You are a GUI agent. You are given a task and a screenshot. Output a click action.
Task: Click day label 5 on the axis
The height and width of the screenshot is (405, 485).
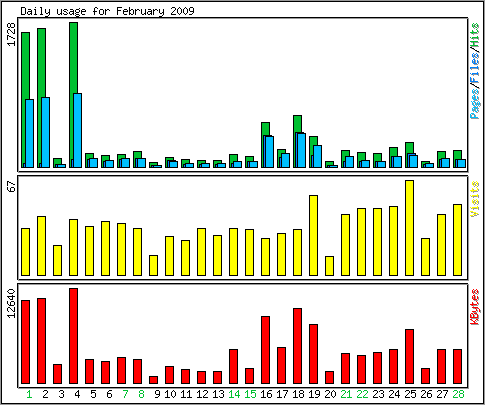[x=93, y=394]
